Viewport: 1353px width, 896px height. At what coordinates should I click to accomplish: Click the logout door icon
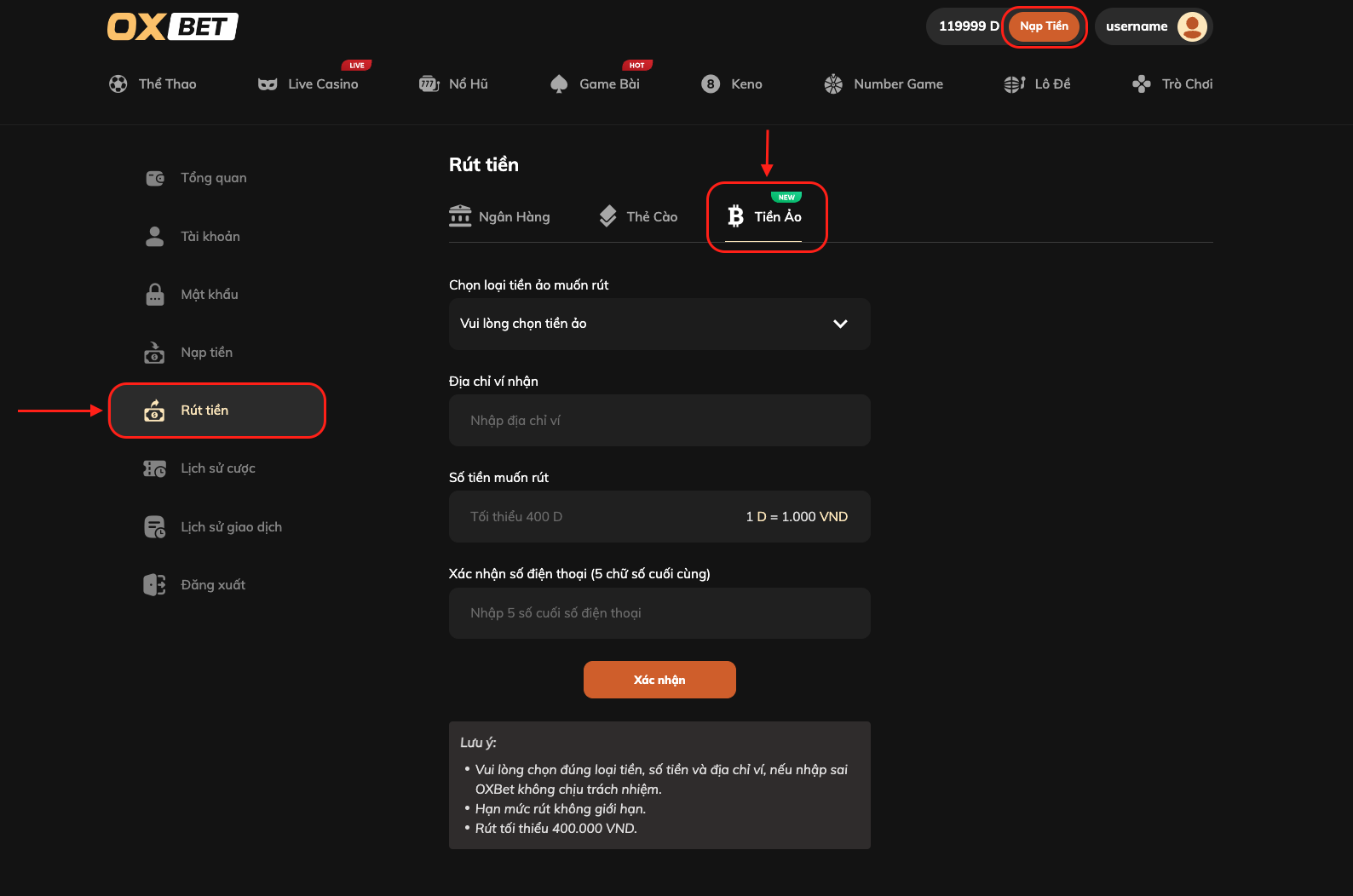(154, 585)
